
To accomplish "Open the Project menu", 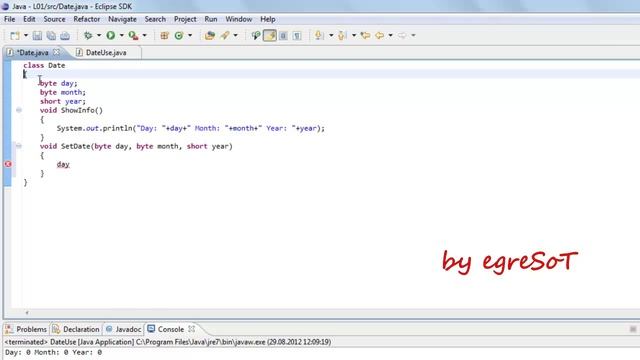I will pyautogui.click(x=185, y=19).
